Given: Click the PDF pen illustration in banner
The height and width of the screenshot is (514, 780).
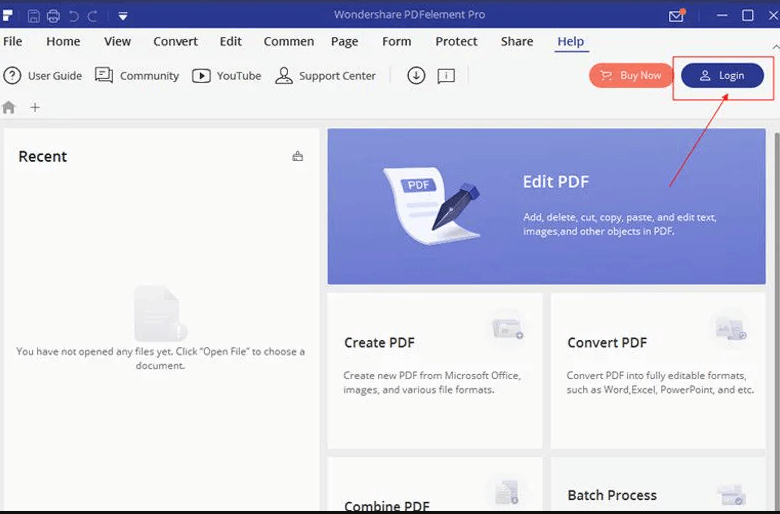Looking at the screenshot, I should pos(431,206).
